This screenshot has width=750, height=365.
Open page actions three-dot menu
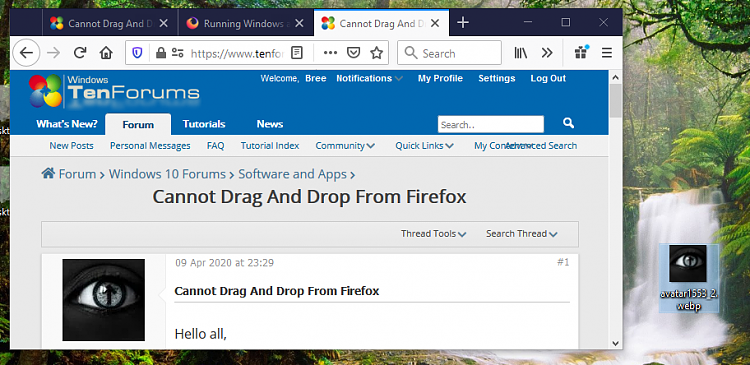pyautogui.click(x=330, y=53)
